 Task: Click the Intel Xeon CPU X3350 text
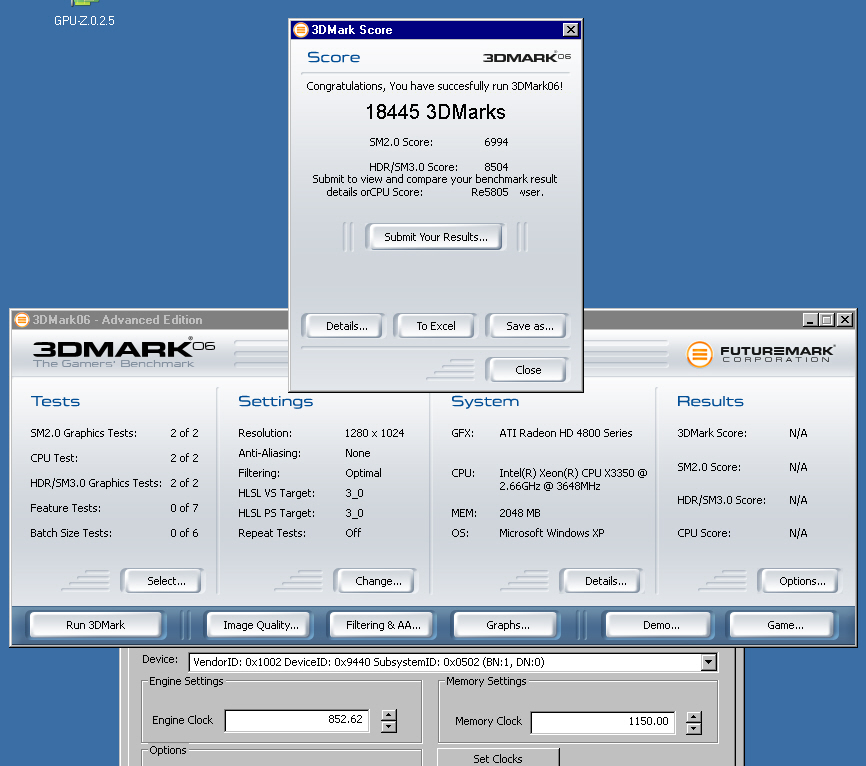573,479
